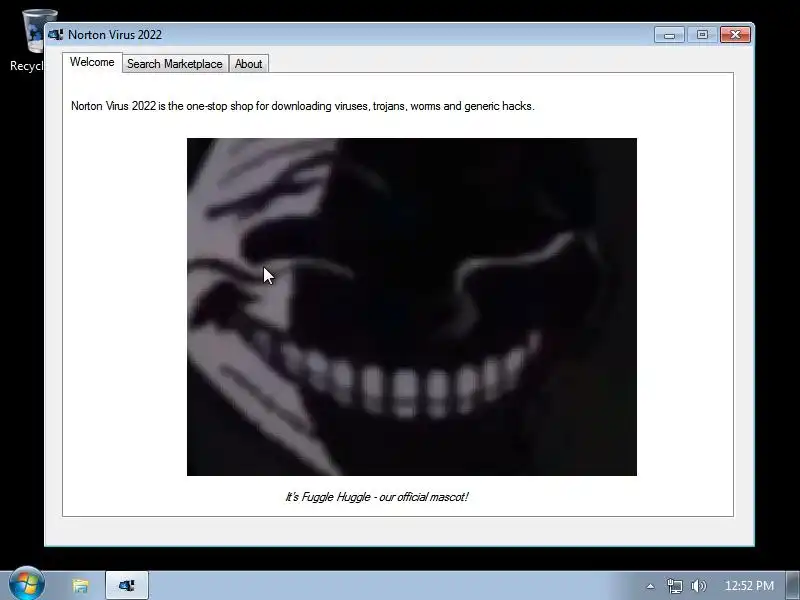Maximize the Norton Virus 2022 window

pos(702,35)
